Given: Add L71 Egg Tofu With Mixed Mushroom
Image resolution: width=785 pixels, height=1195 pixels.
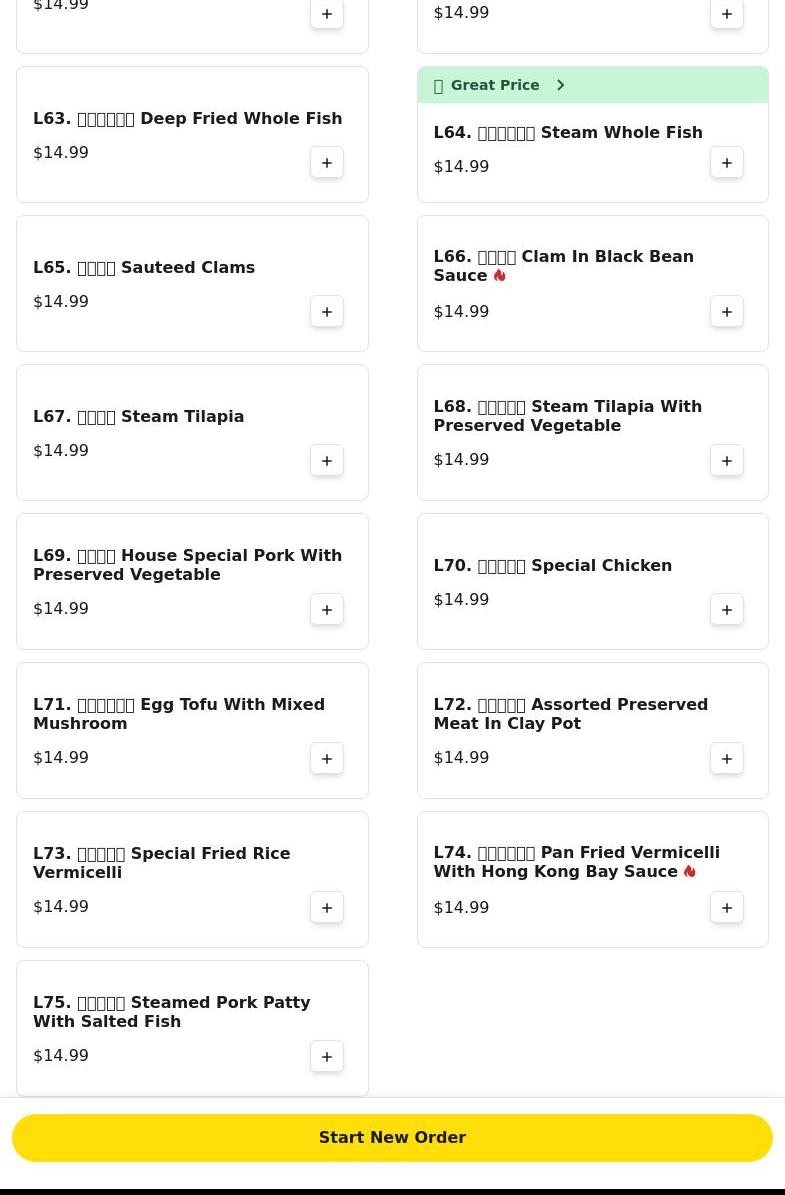Looking at the screenshot, I should click(327, 759).
